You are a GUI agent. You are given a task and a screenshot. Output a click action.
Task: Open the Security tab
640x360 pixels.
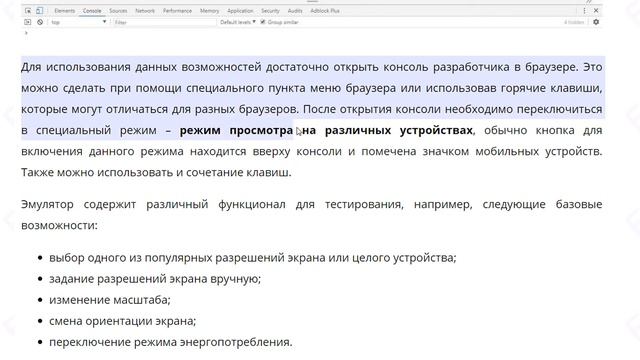270,11
